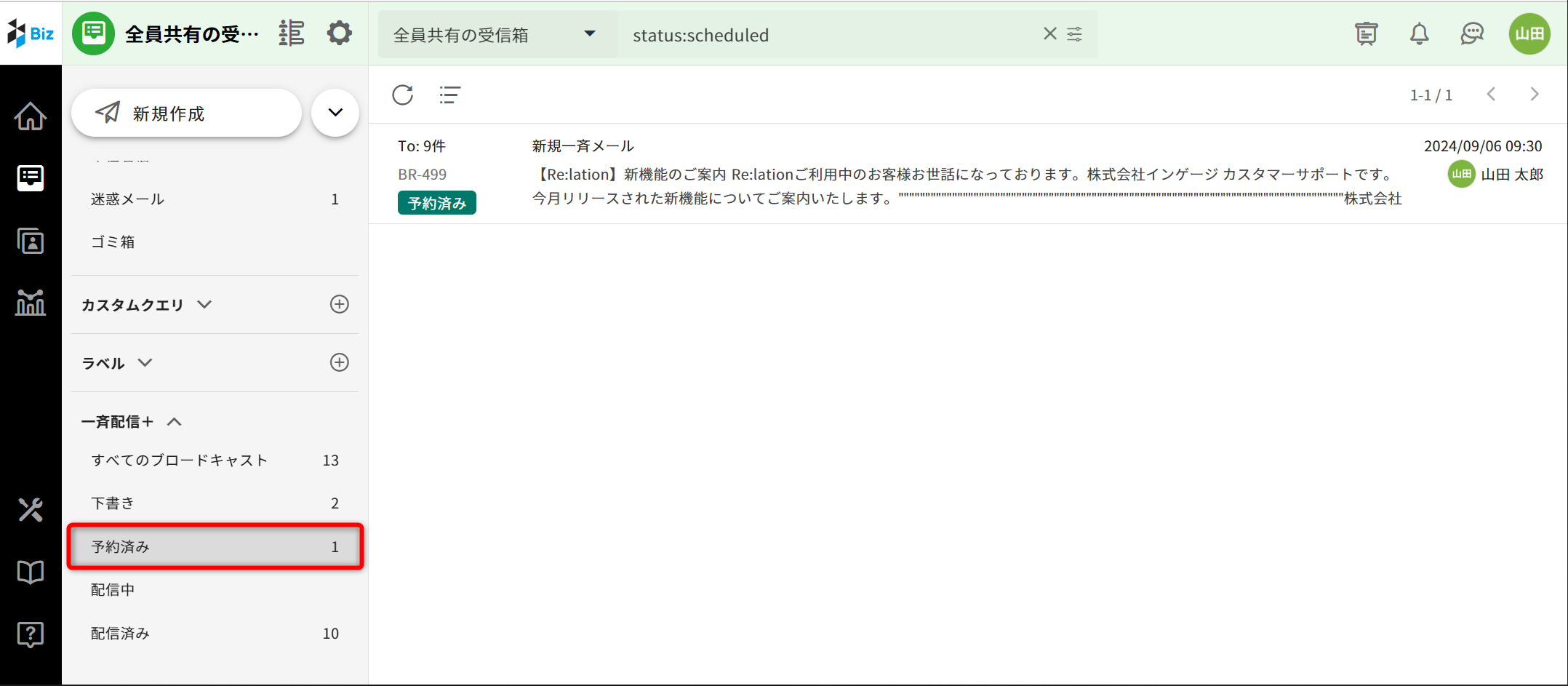
Task: Add a new label with plus icon
Action: 339,363
